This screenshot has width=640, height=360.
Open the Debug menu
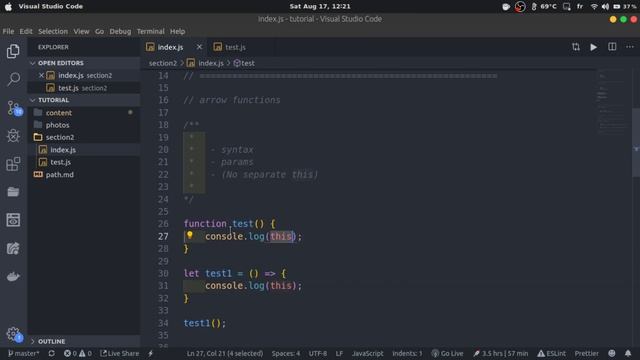click(120, 31)
